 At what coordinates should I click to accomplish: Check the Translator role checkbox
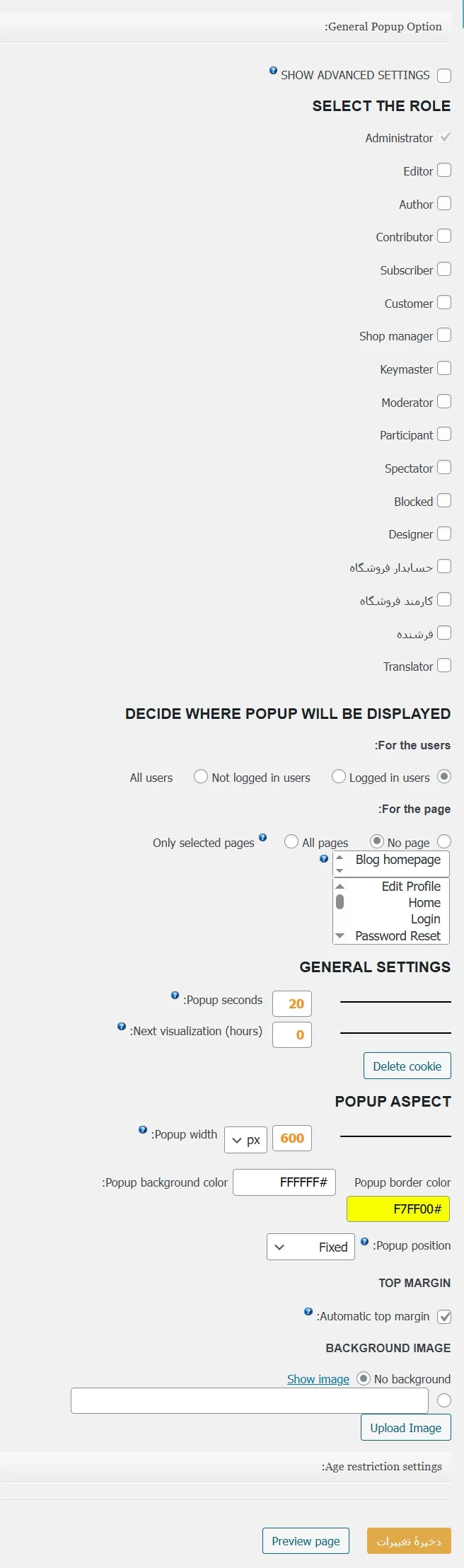coord(444,665)
